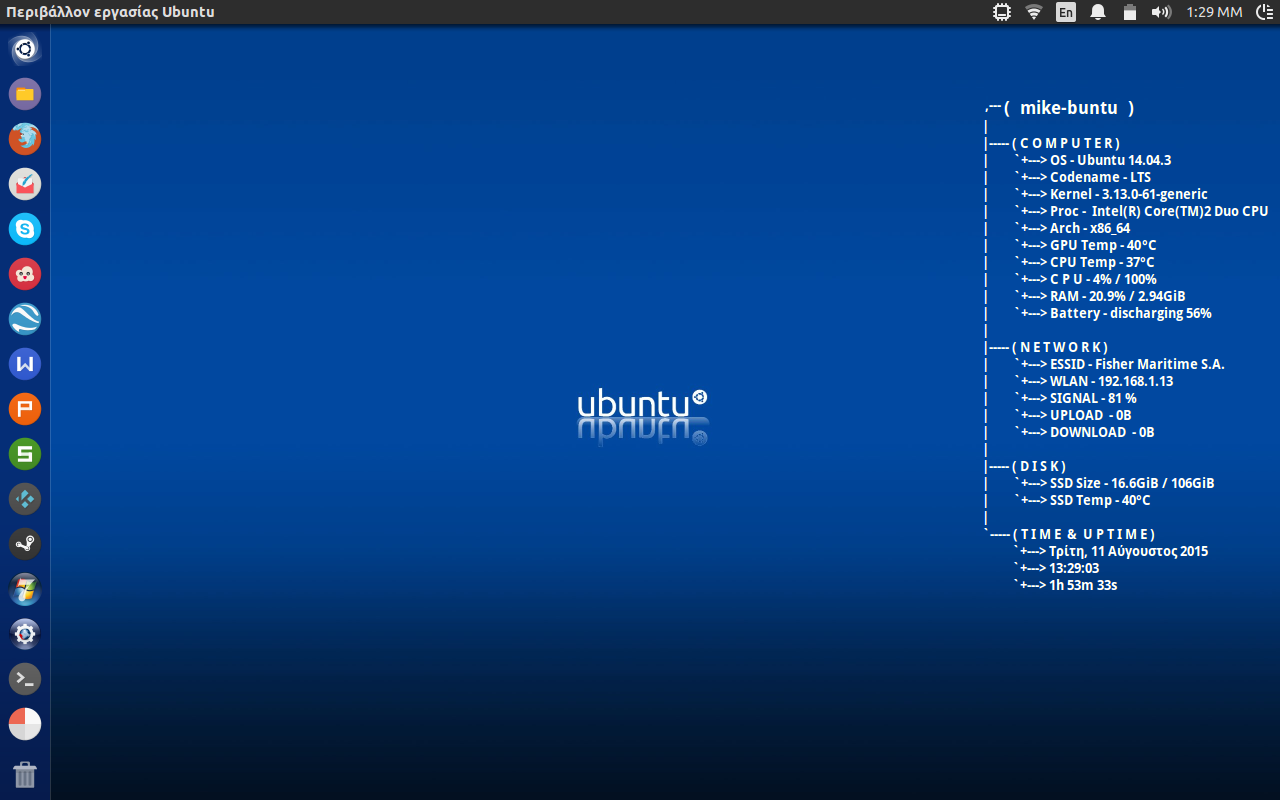Launch the Firefox web browser
Image resolution: width=1280 pixels, height=800 pixels.
(x=25, y=139)
